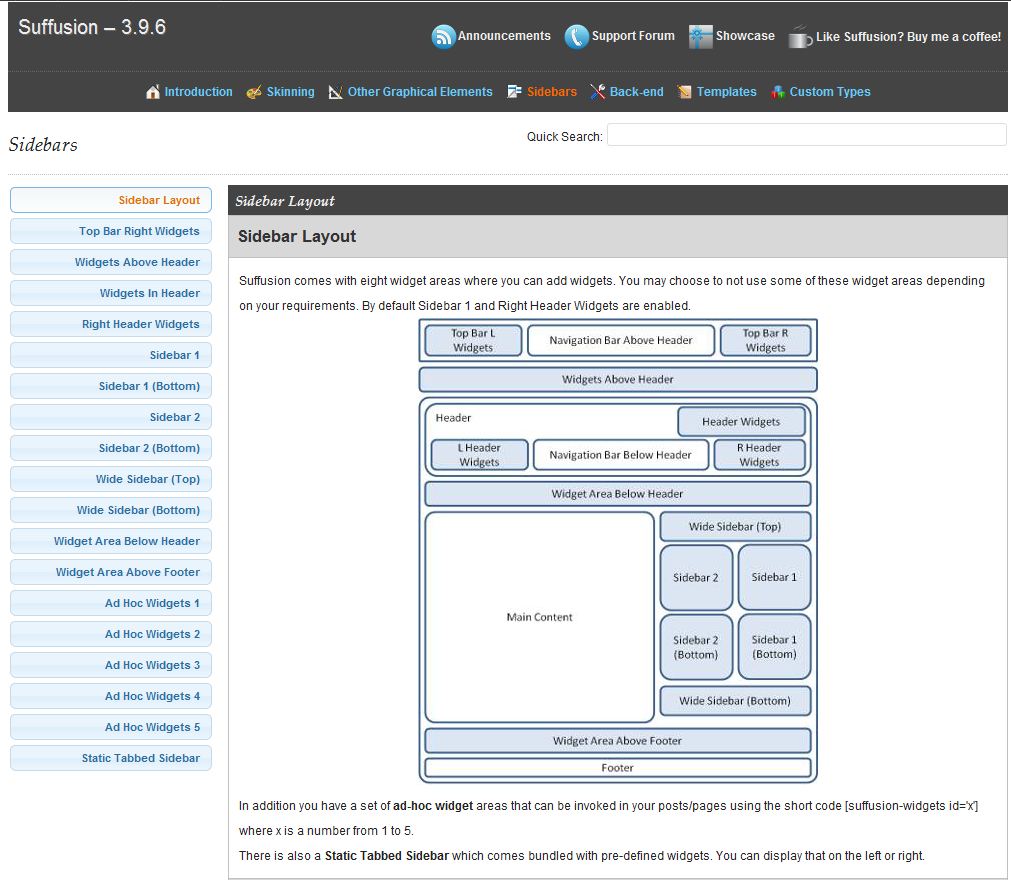Select the Static Tabbed Sidebar tab
Screen dimensions: 1011x880
(111, 758)
